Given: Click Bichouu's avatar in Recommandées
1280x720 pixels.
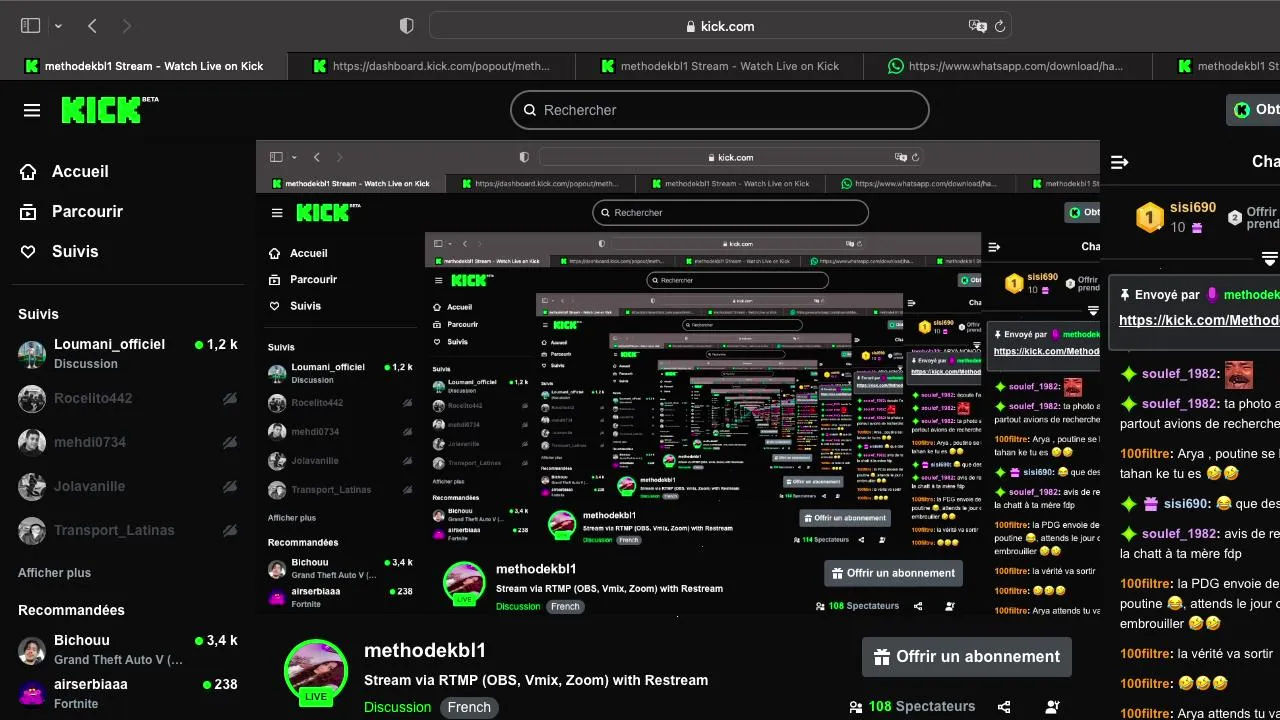Looking at the screenshot, I should coord(32,650).
